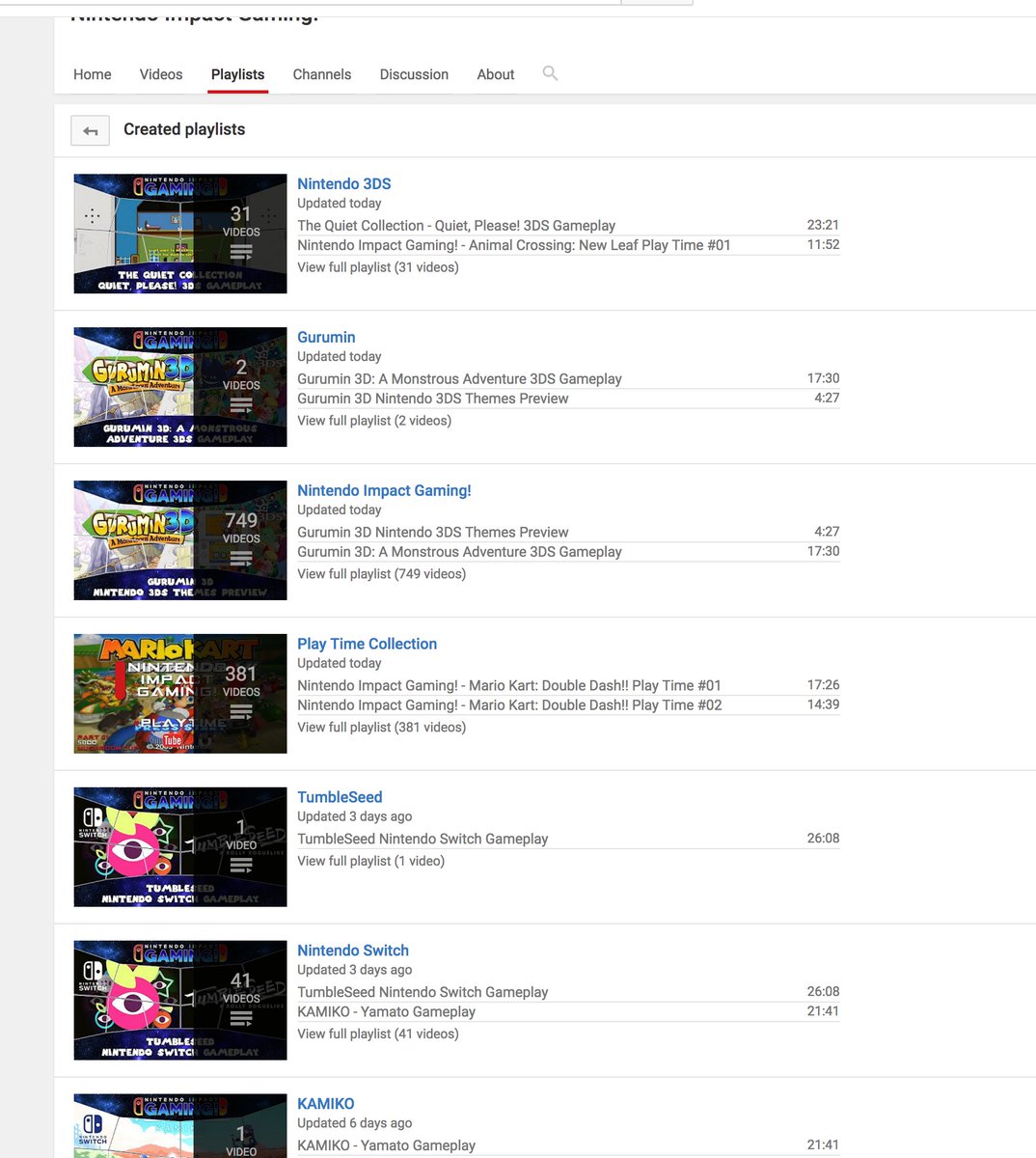This screenshot has height=1158, width=1036.
Task: Play Gurumin 3D Themes Preview under Nintendo Impact Gaming!
Action: pyautogui.click(x=433, y=533)
